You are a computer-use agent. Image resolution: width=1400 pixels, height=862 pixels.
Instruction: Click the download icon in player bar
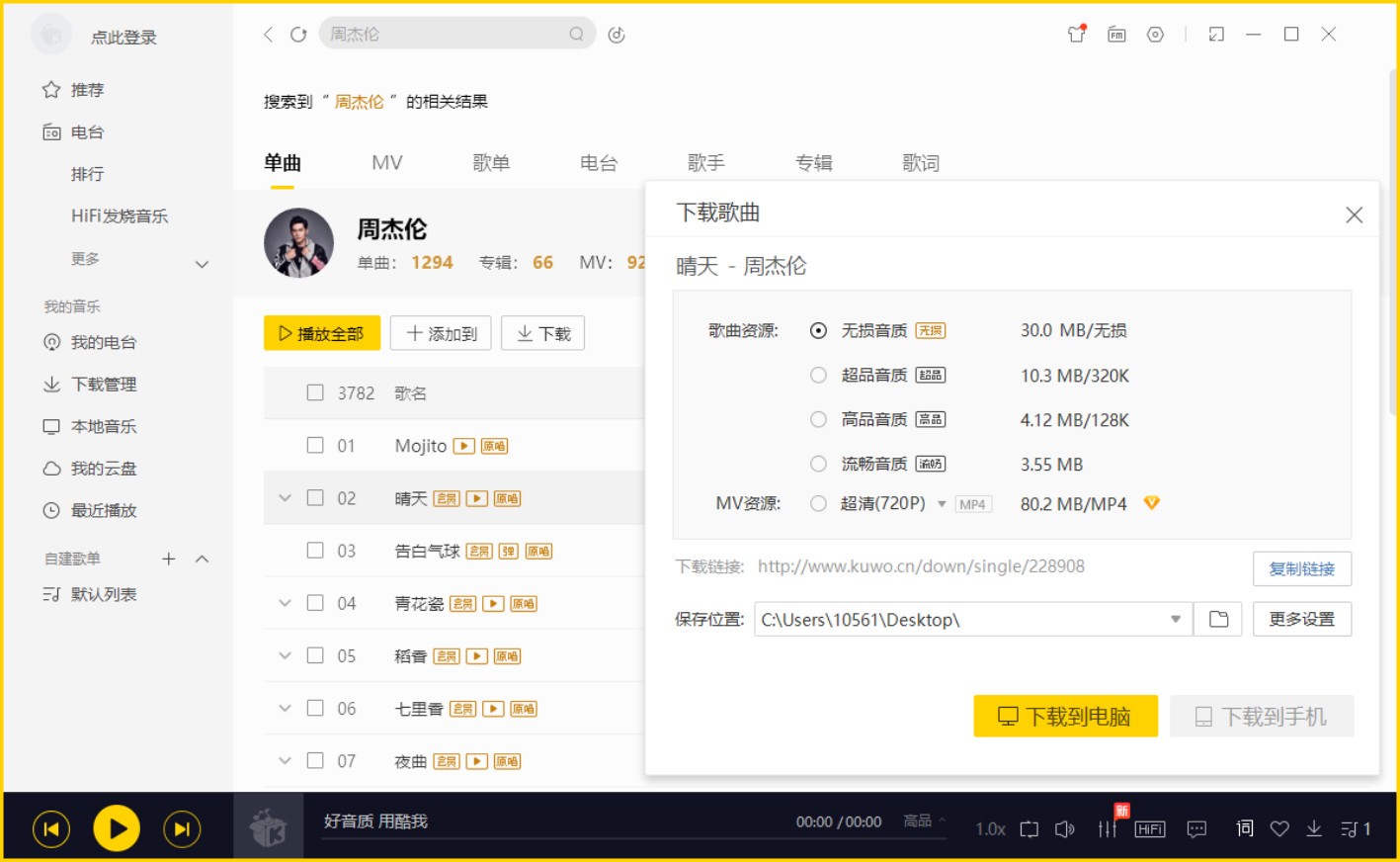(1314, 828)
